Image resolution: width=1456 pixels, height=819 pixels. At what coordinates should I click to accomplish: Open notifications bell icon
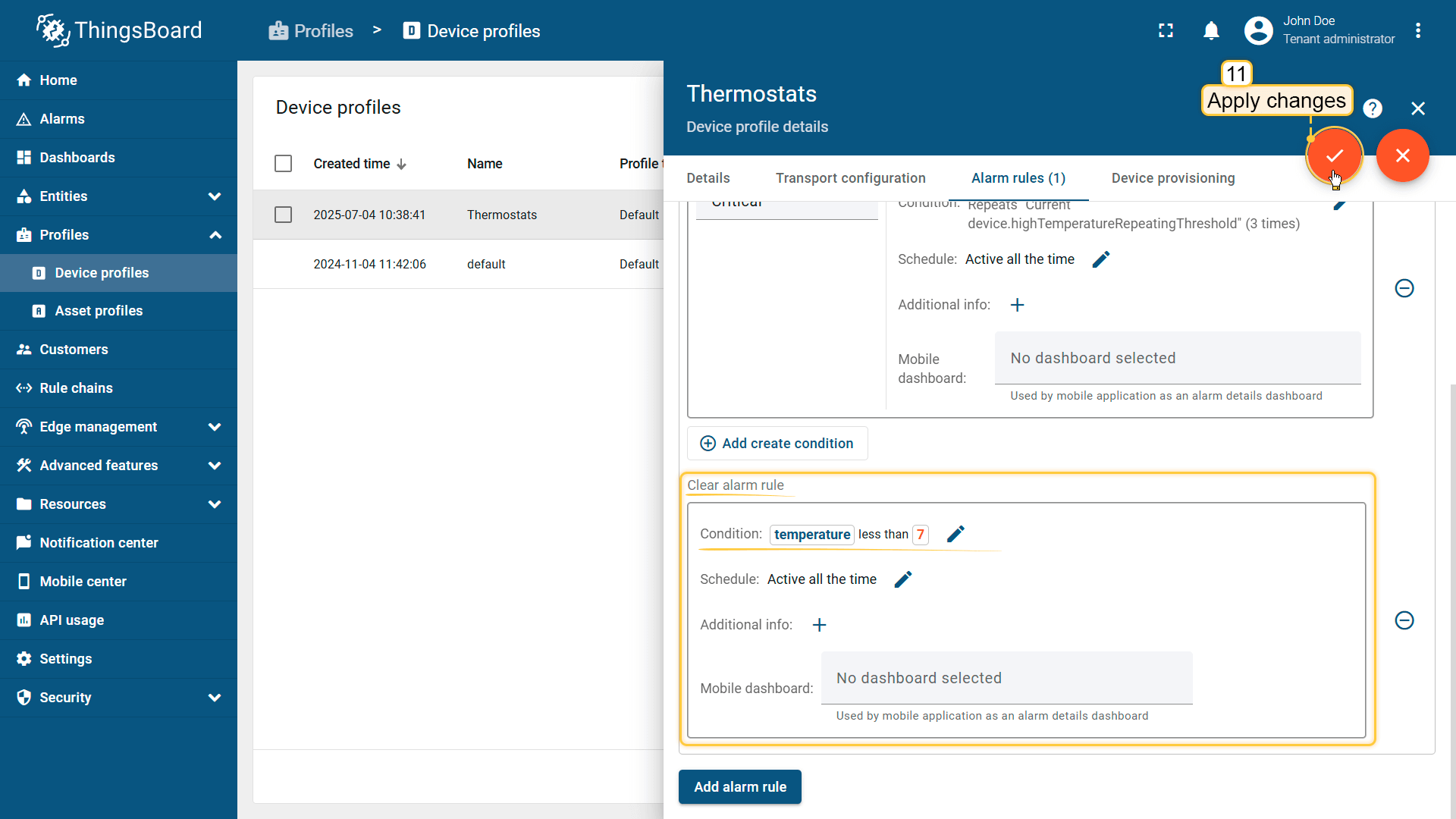(1211, 31)
